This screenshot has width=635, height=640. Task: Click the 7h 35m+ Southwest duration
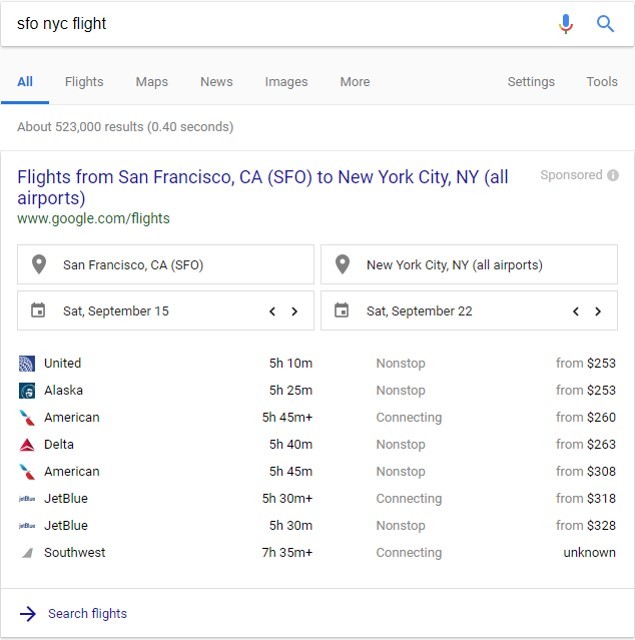pyautogui.click(x=287, y=553)
